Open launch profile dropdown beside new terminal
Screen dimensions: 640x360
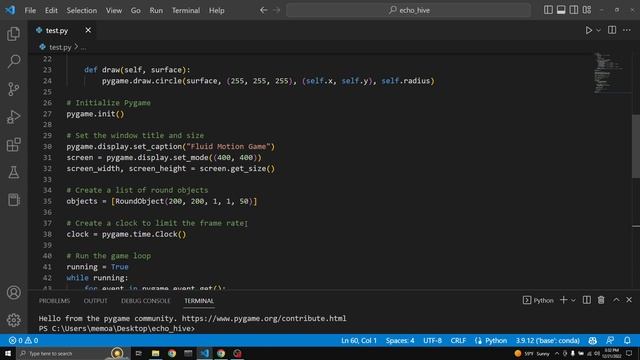pos(573,300)
